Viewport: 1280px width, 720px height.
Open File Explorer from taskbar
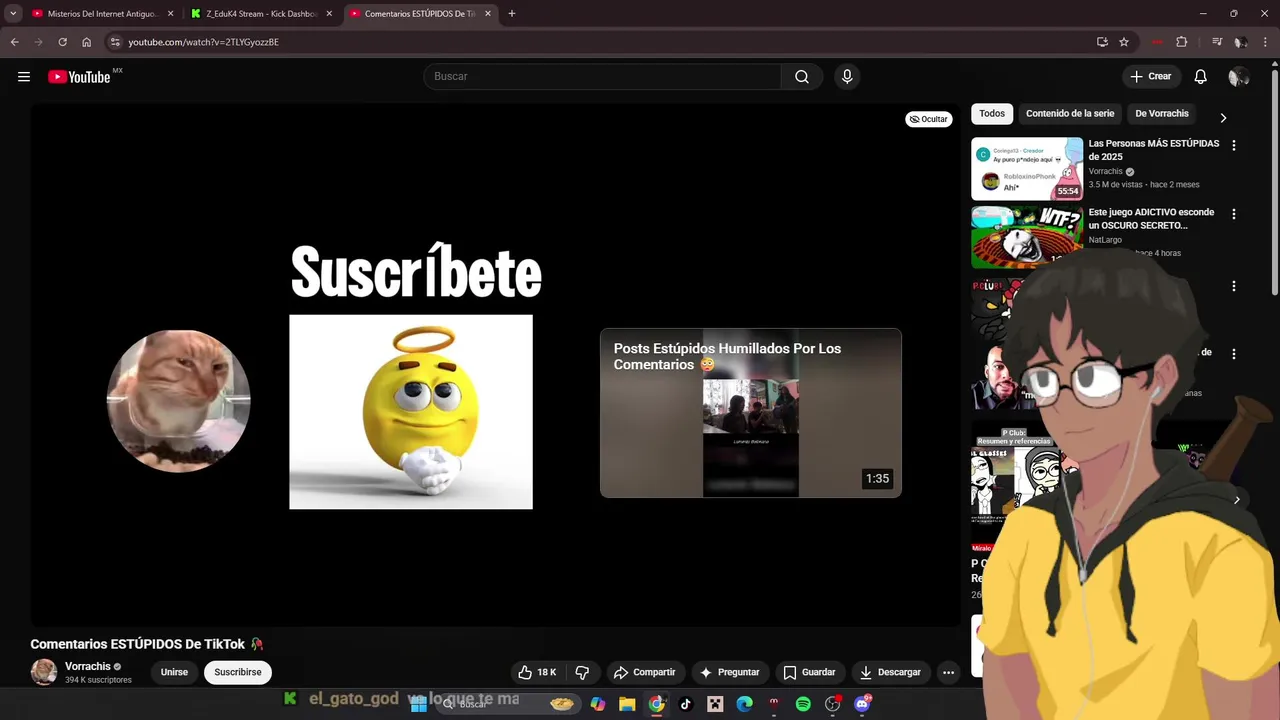pyautogui.click(x=627, y=704)
